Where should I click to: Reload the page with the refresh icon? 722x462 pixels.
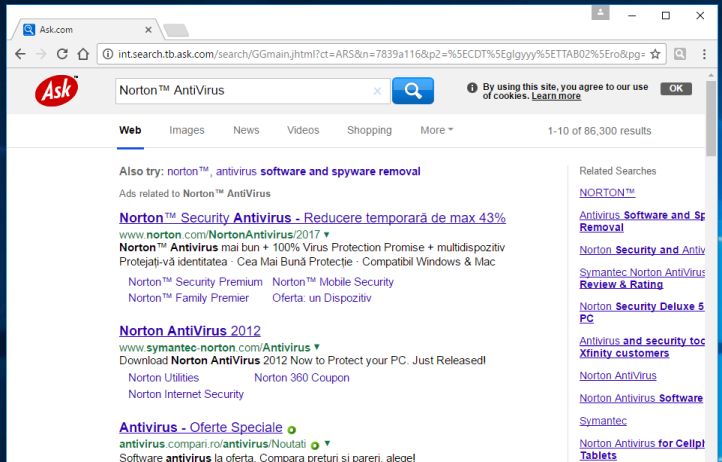pos(62,54)
